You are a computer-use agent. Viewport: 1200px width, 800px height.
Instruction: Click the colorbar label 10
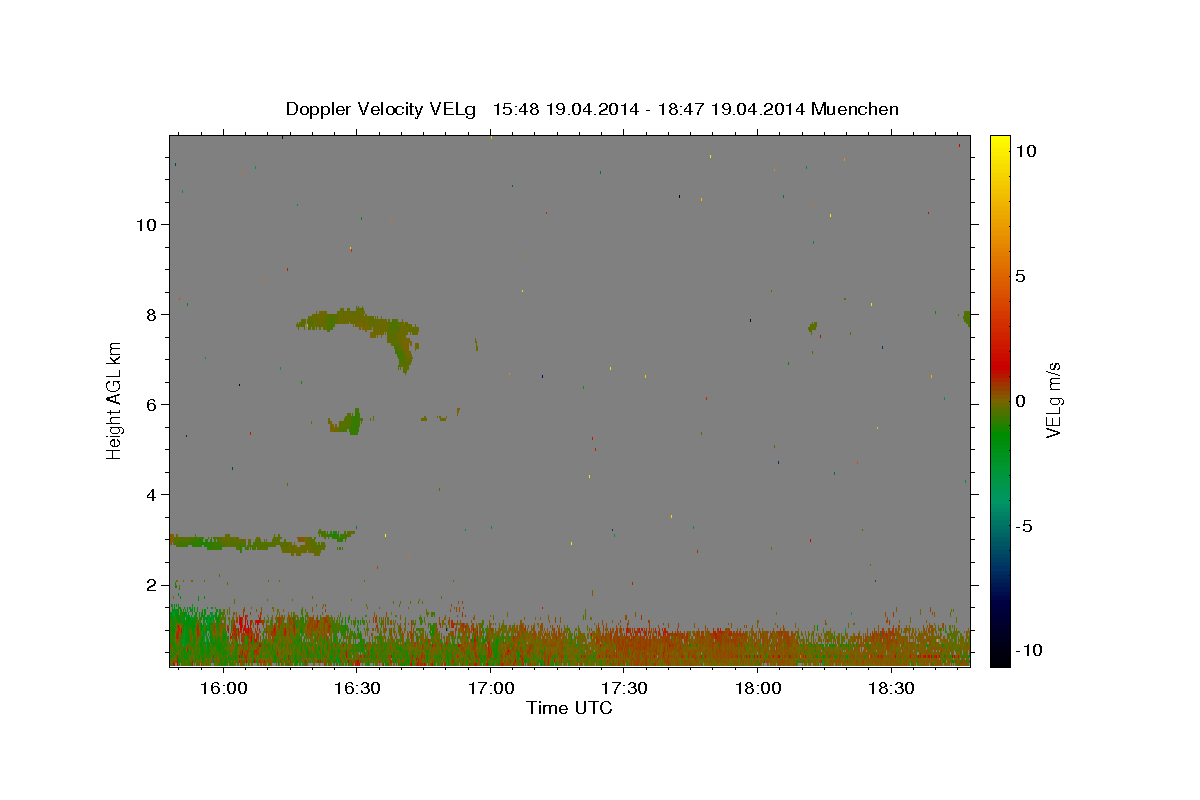pos(1025,151)
